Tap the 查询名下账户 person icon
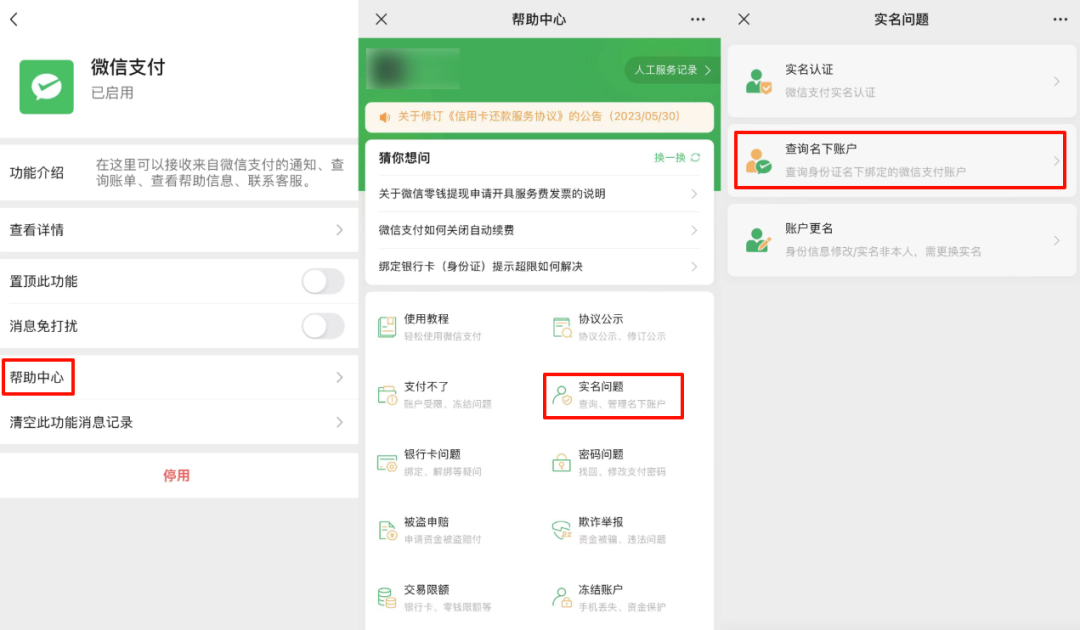The image size is (1080, 630). coord(758,161)
